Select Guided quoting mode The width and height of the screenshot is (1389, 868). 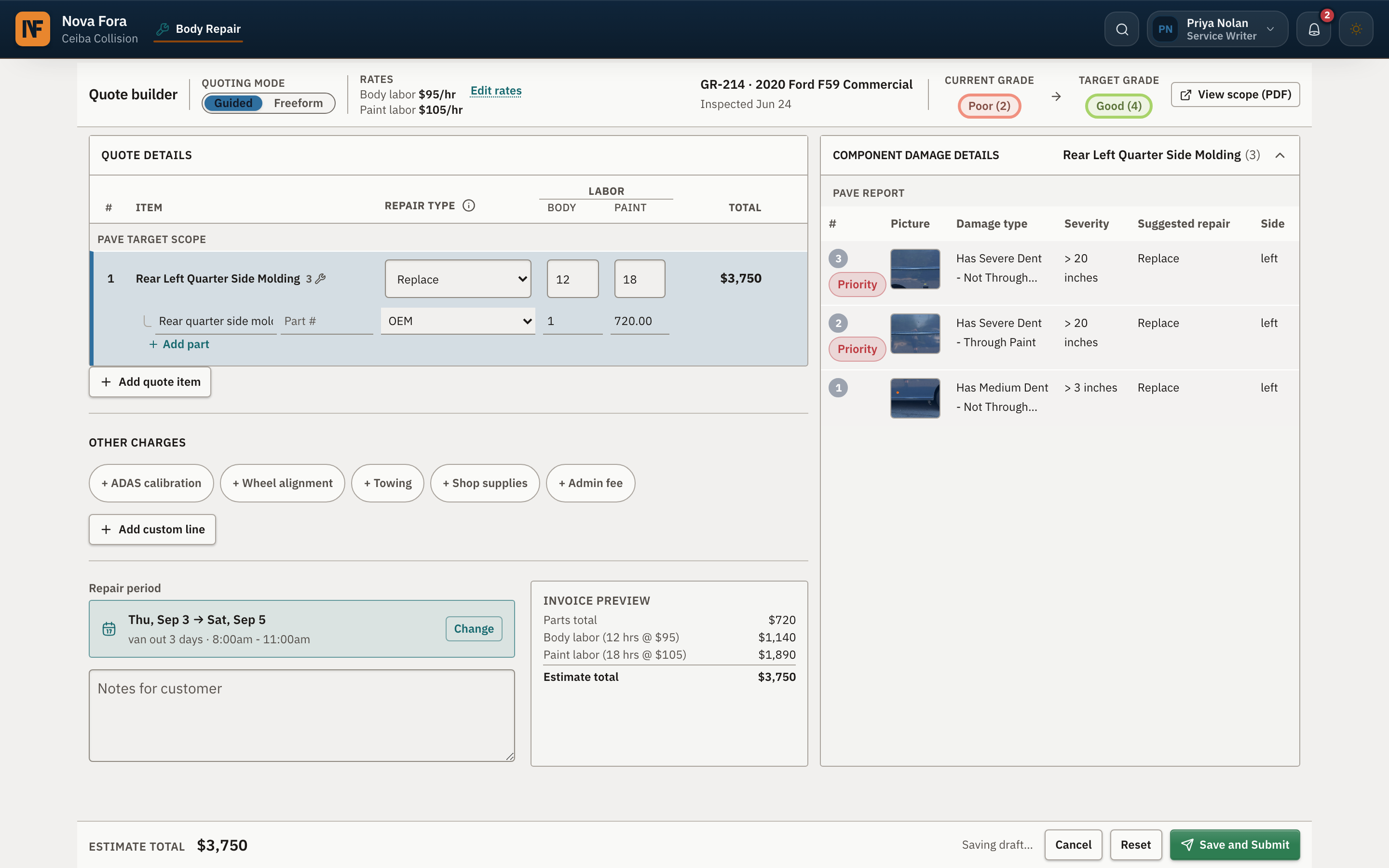tap(233, 103)
